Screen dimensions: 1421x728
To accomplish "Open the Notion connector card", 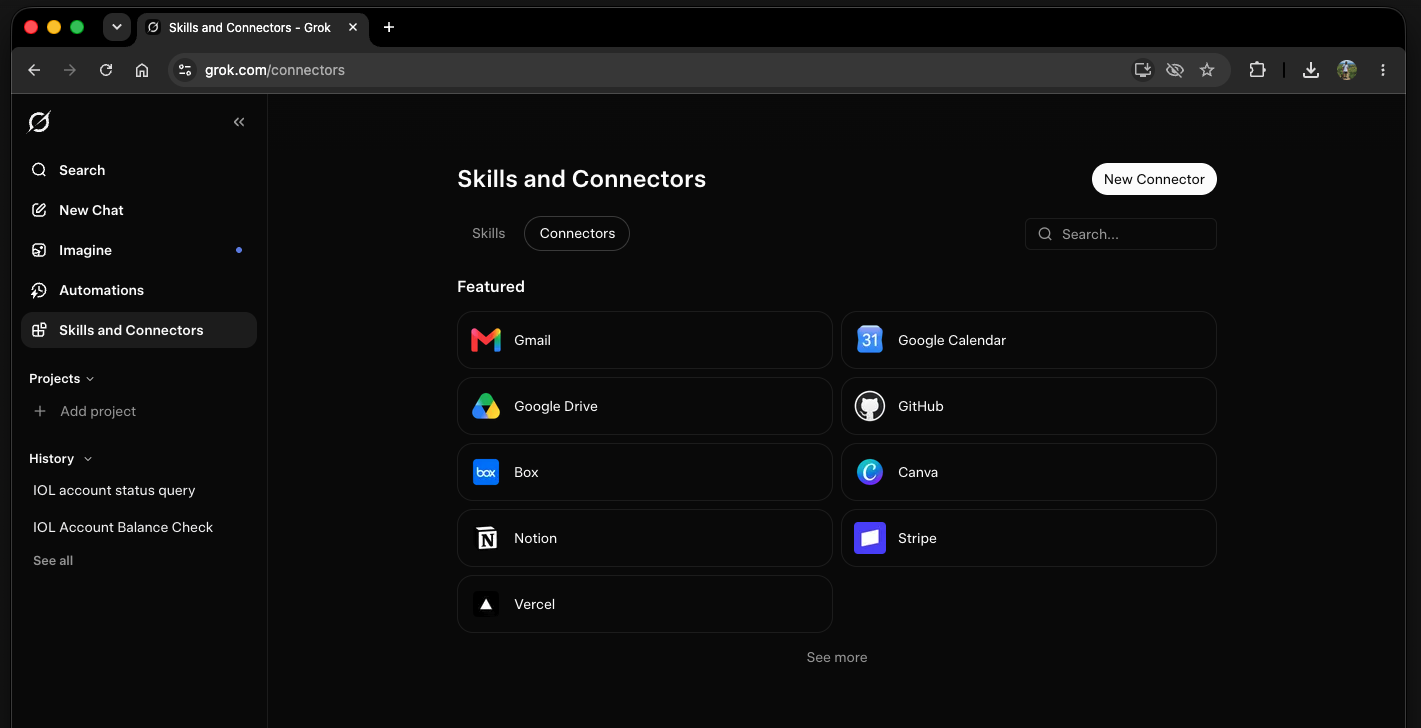I will [645, 538].
